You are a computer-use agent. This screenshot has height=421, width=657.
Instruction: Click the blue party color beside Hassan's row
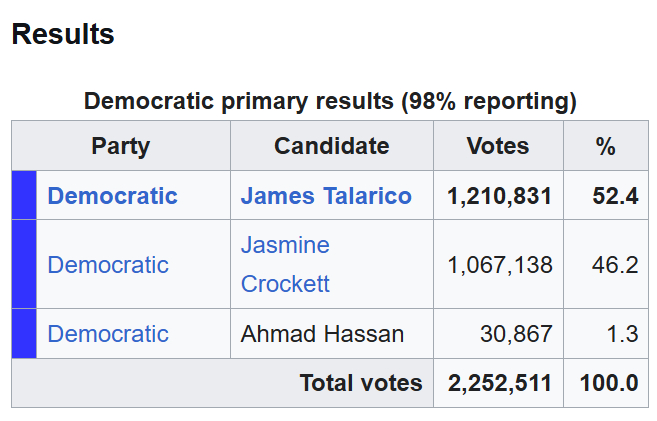pos(24,334)
